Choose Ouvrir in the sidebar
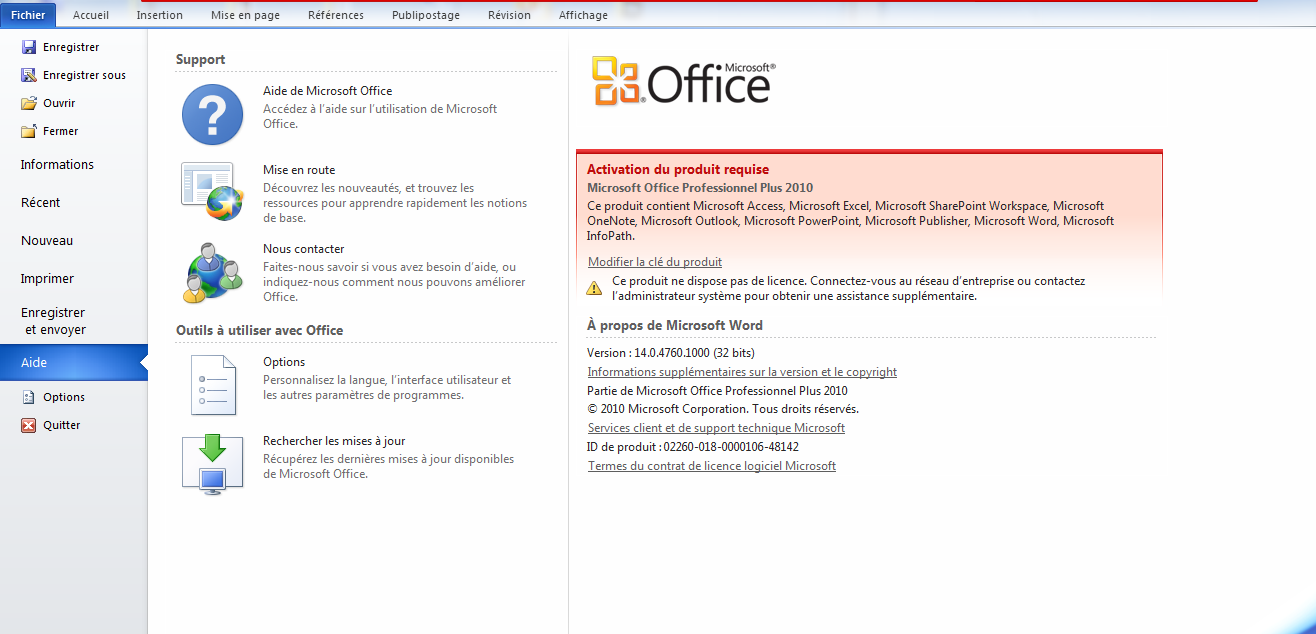Screen dimensions: 1316x634 [59, 103]
